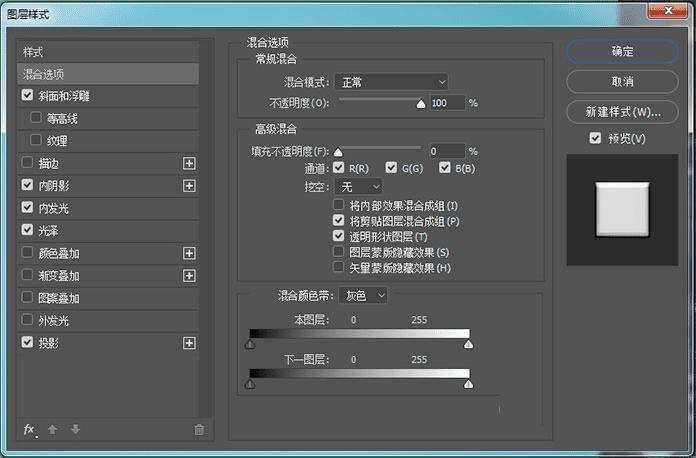The width and height of the screenshot is (696, 458).
Task: Open 混合颜色带 dropdown showing 灰色
Action: [363, 296]
